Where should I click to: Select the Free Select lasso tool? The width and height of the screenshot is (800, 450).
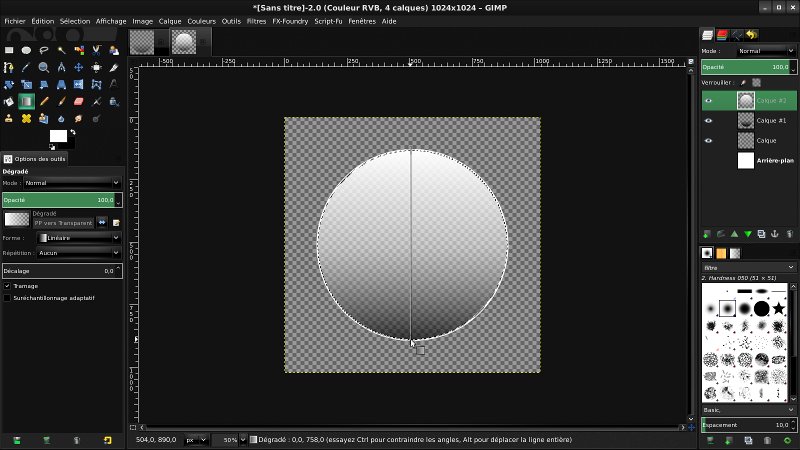pos(44,50)
